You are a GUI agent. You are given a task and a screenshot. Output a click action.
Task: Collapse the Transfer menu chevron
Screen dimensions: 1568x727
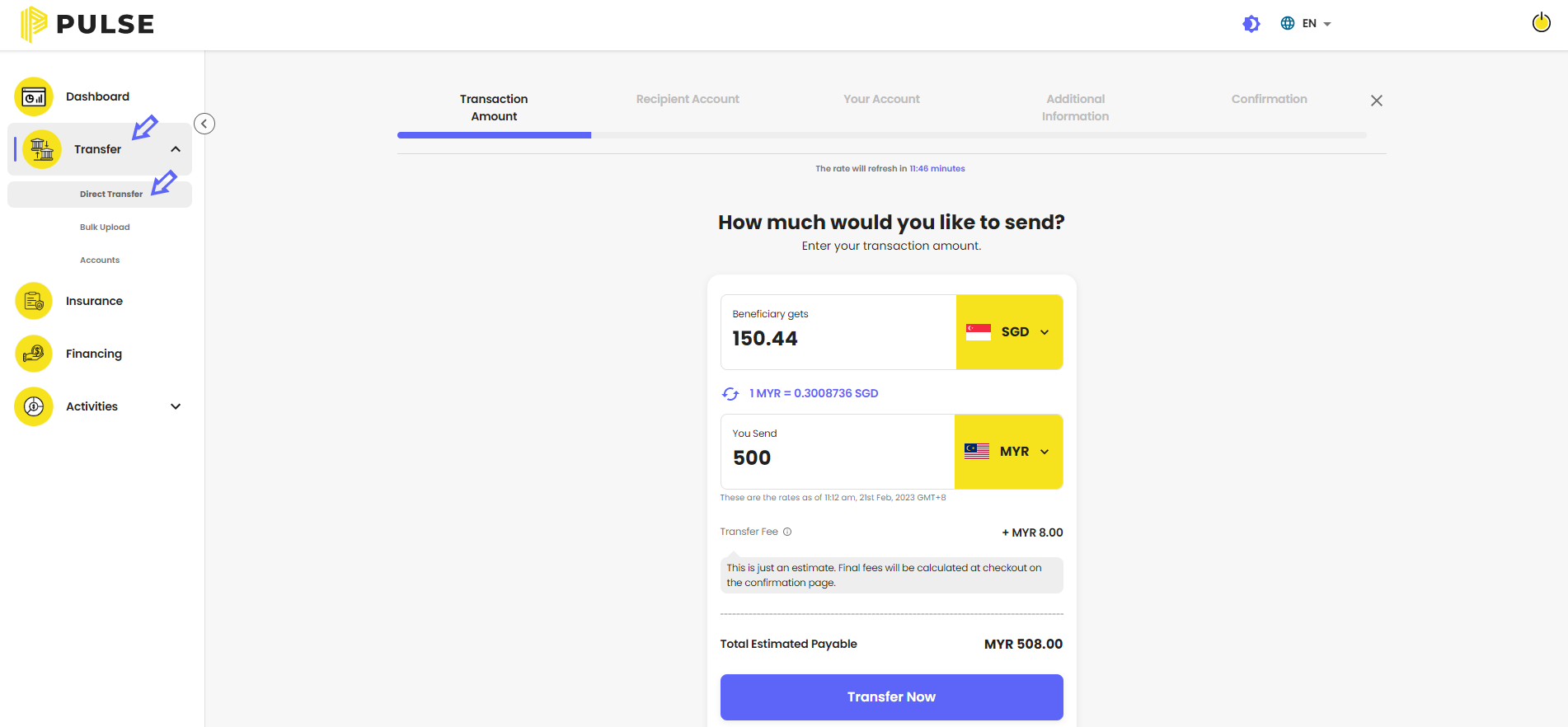tap(176, 149)
